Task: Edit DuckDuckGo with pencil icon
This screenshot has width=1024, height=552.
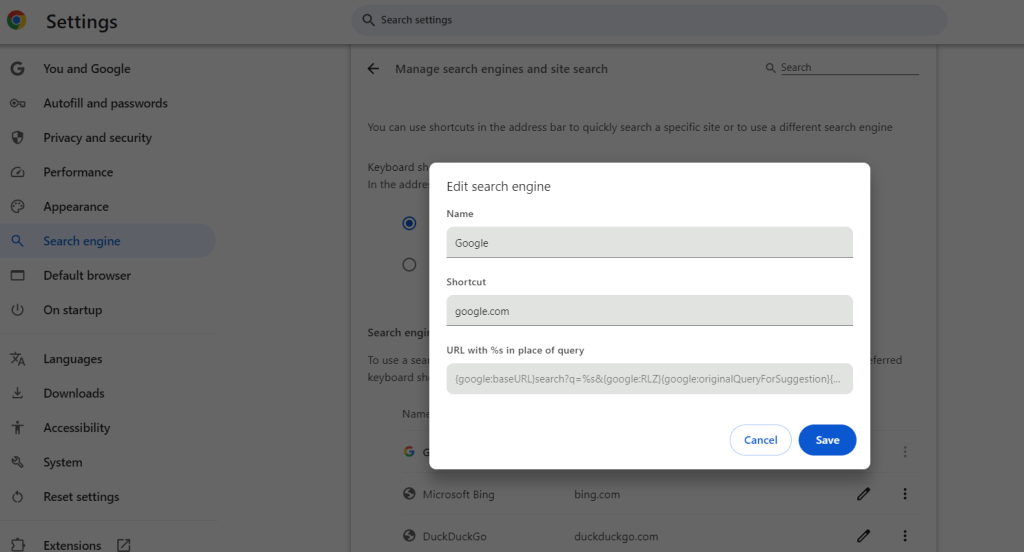Action: coord(863,536)
